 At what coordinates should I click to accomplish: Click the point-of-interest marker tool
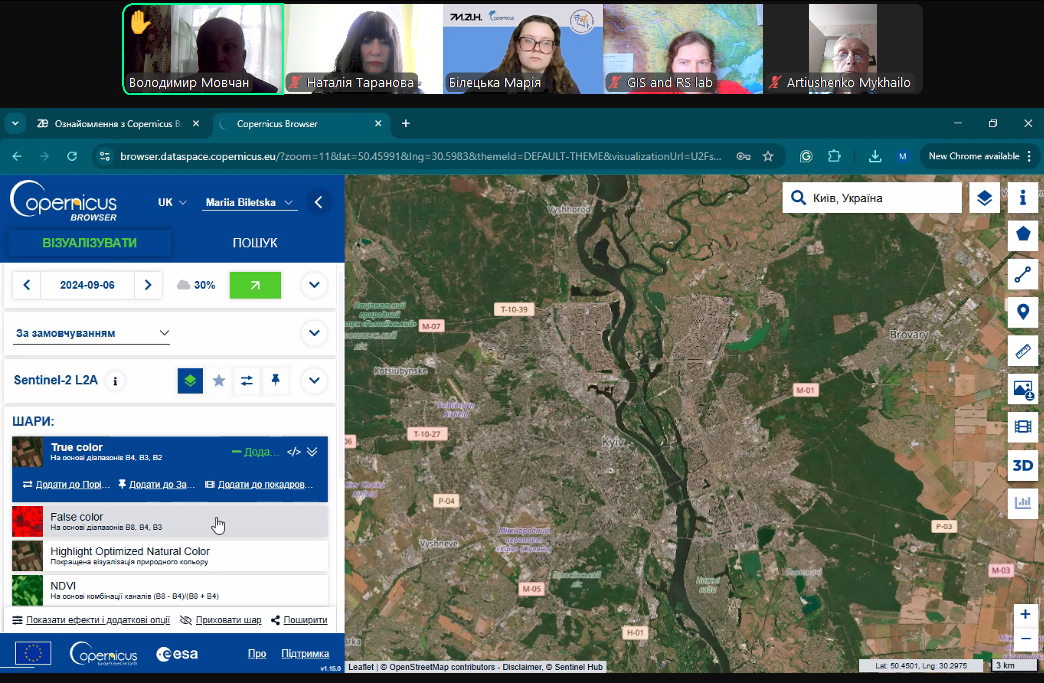1022,312
